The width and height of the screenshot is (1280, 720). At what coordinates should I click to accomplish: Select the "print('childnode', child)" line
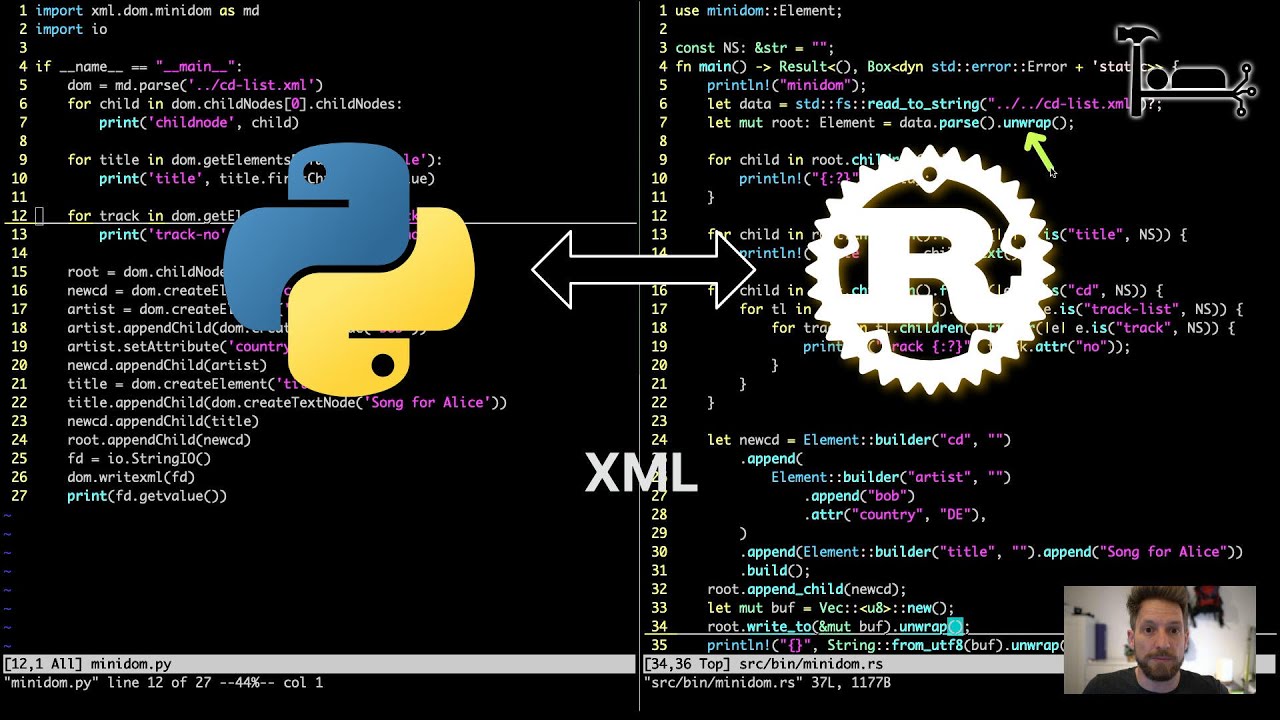[x=199, y=123]
